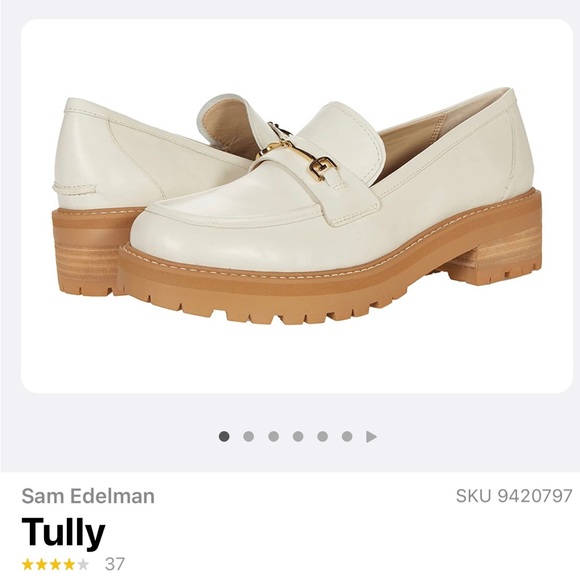Select the sixth and last carousel dot
The height and width of the screenshot is (580, 580).
[x=347, y=436]
